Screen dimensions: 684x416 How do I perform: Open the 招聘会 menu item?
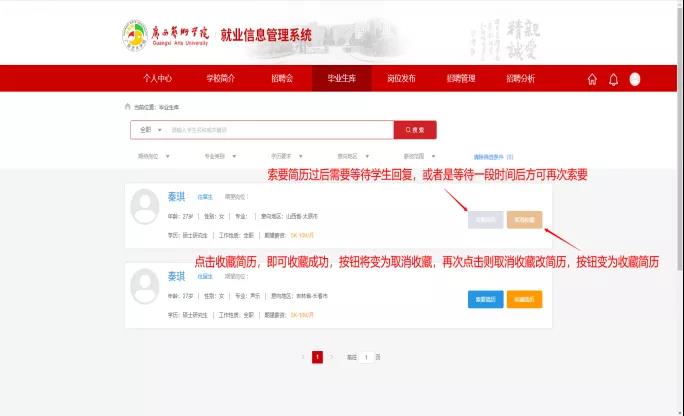coord(282,79)
